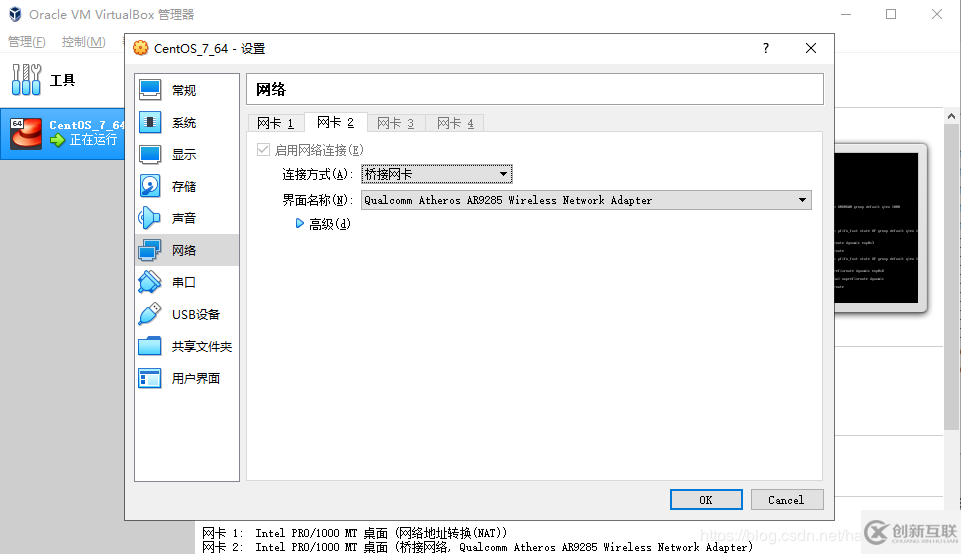Select the 声音 (Audio) speaker icon

pyautogui.click(x=150, y=218)
